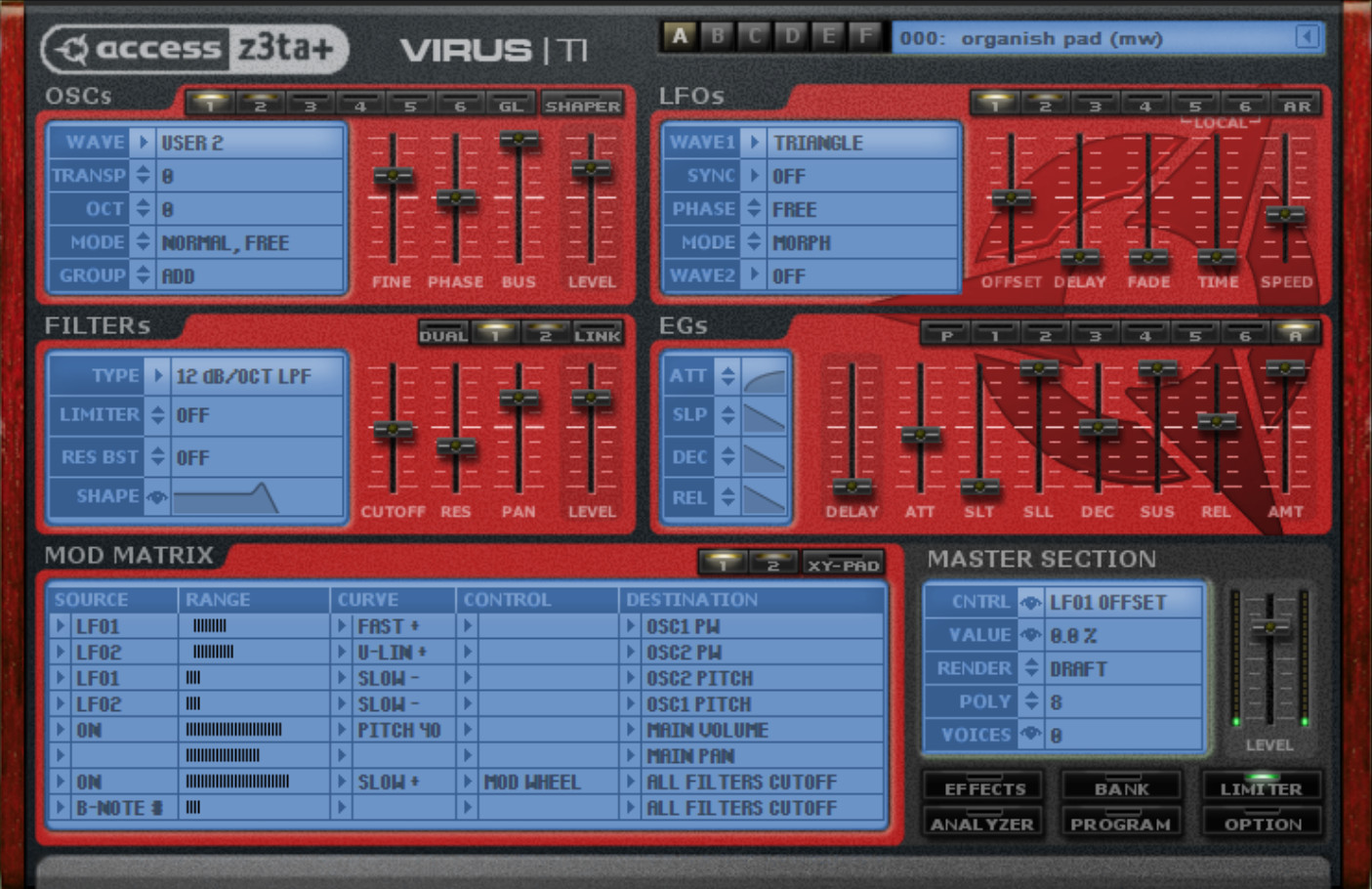The height and width of the screenshot is (889, 1372).
Task: Toggle the filter DUAL button
Action: pos(443,335)
